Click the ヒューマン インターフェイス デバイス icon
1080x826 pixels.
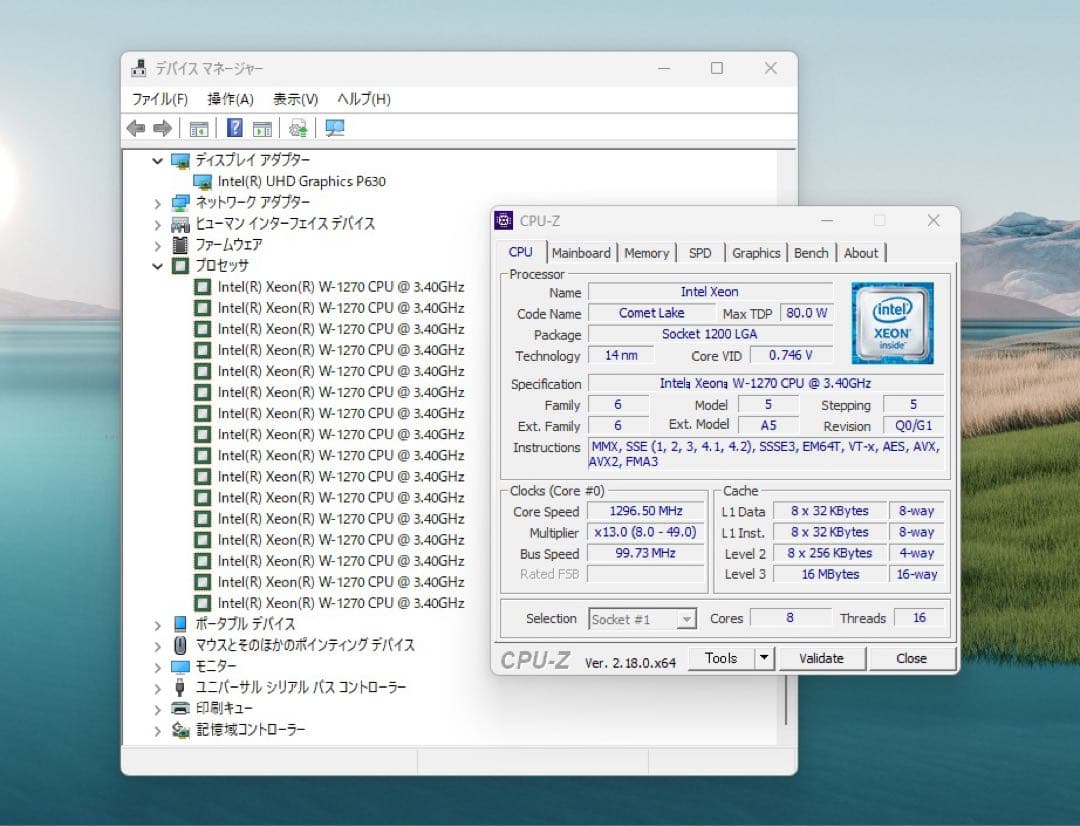click(180, 224)
